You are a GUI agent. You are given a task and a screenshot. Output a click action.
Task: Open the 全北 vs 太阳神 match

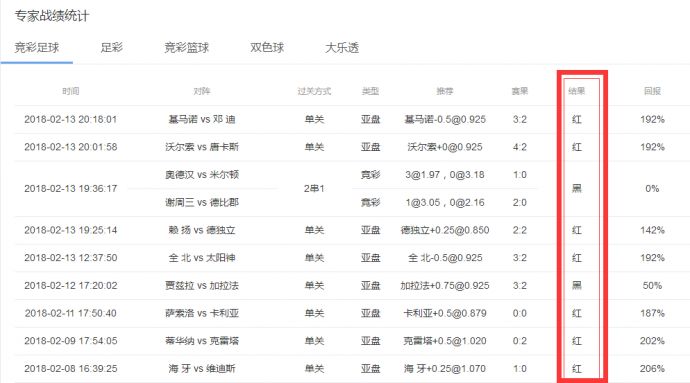pos(202,258)
